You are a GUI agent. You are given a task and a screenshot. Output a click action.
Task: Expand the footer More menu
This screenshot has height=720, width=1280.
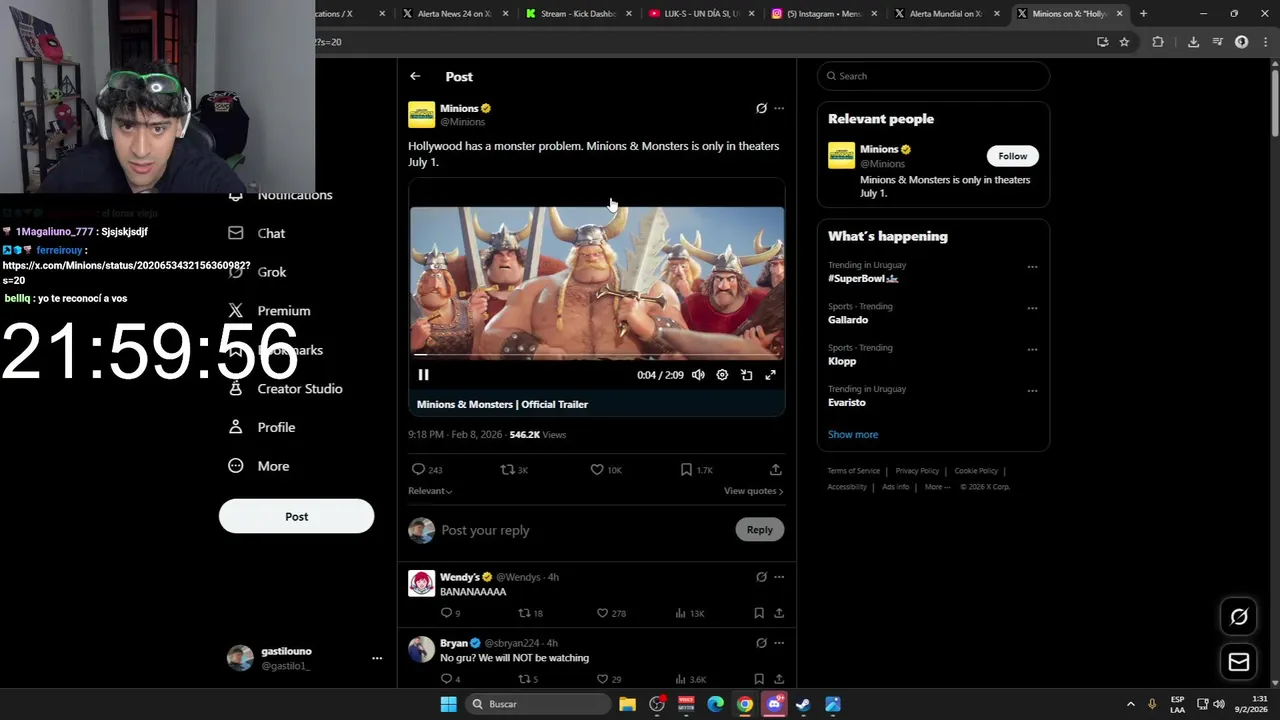point(937,487)
